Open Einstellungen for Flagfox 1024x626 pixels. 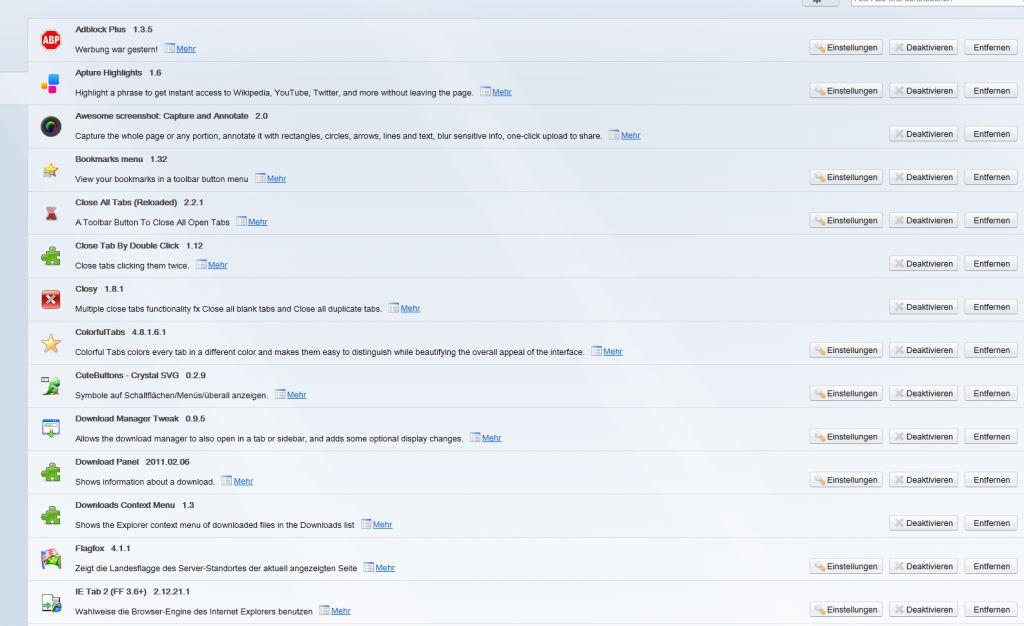click(846, 567)
